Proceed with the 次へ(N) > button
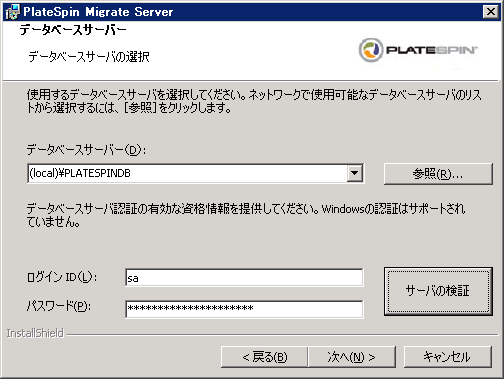The image size is (504, 379). click(352, 357)
